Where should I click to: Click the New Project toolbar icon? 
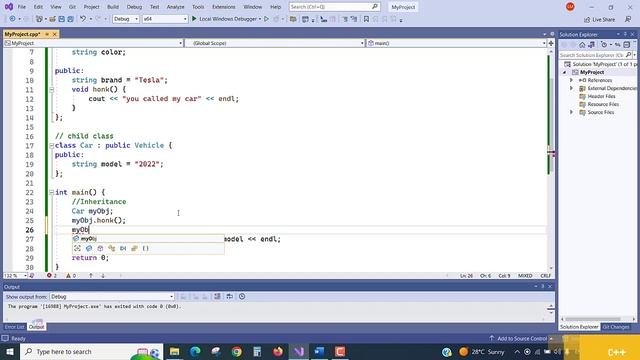pos(39,19)
